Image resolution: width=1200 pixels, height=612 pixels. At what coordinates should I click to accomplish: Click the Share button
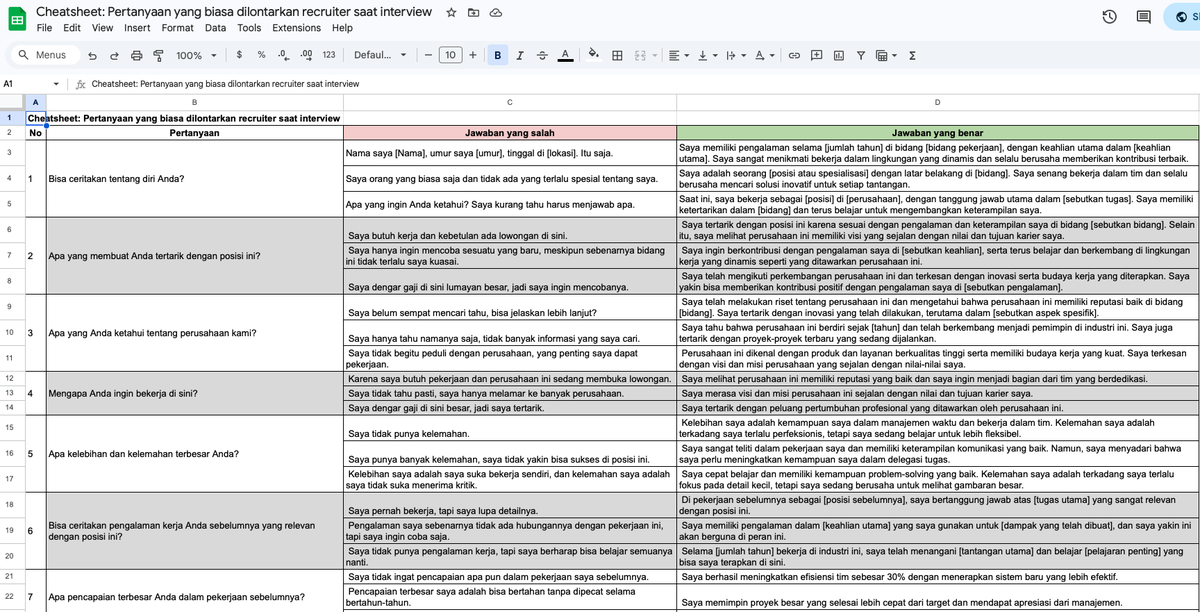[x=1184, y=17]
